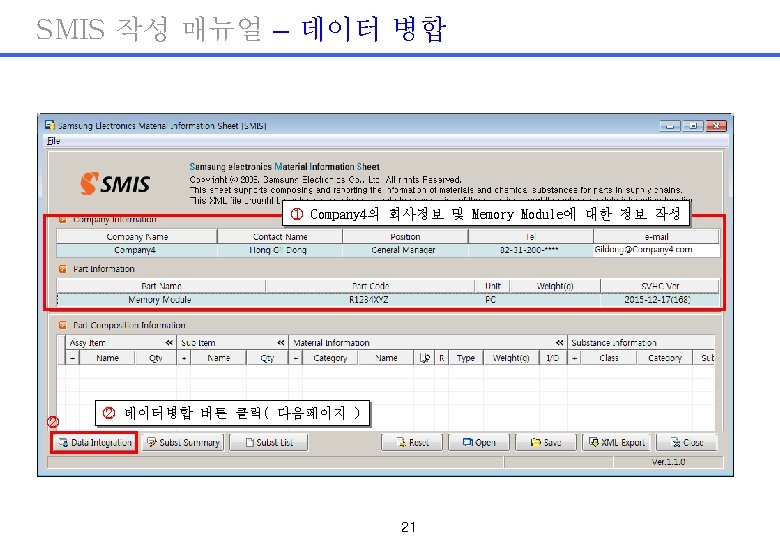Click the Part Composition Information section icon

click(62, 325)
